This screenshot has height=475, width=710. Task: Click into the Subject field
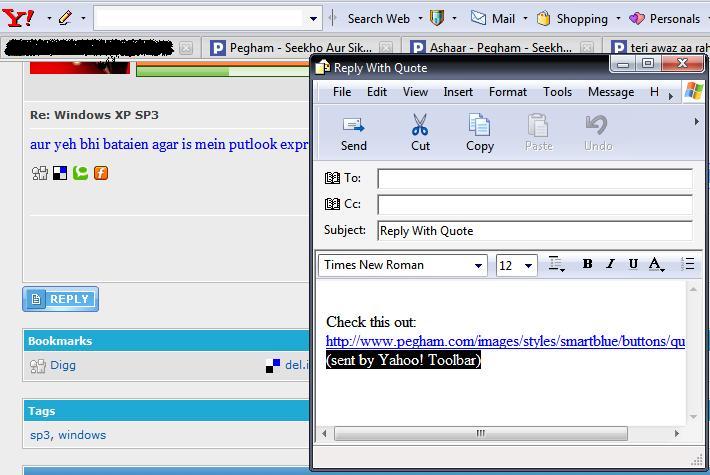point(534,231)
